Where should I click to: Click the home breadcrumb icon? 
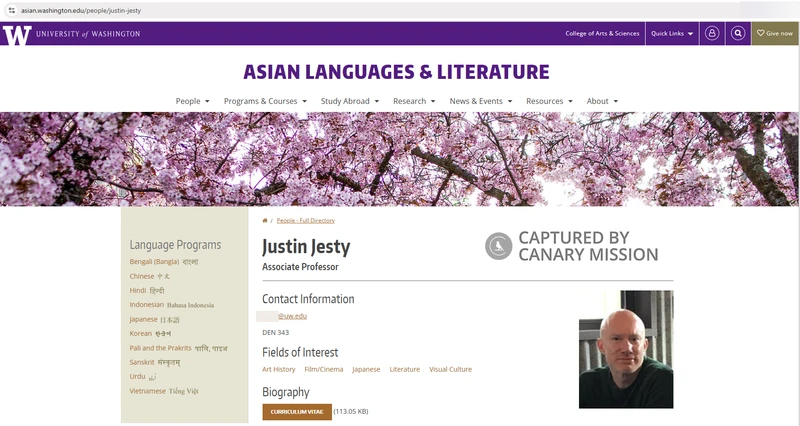(x=265, y=221)
